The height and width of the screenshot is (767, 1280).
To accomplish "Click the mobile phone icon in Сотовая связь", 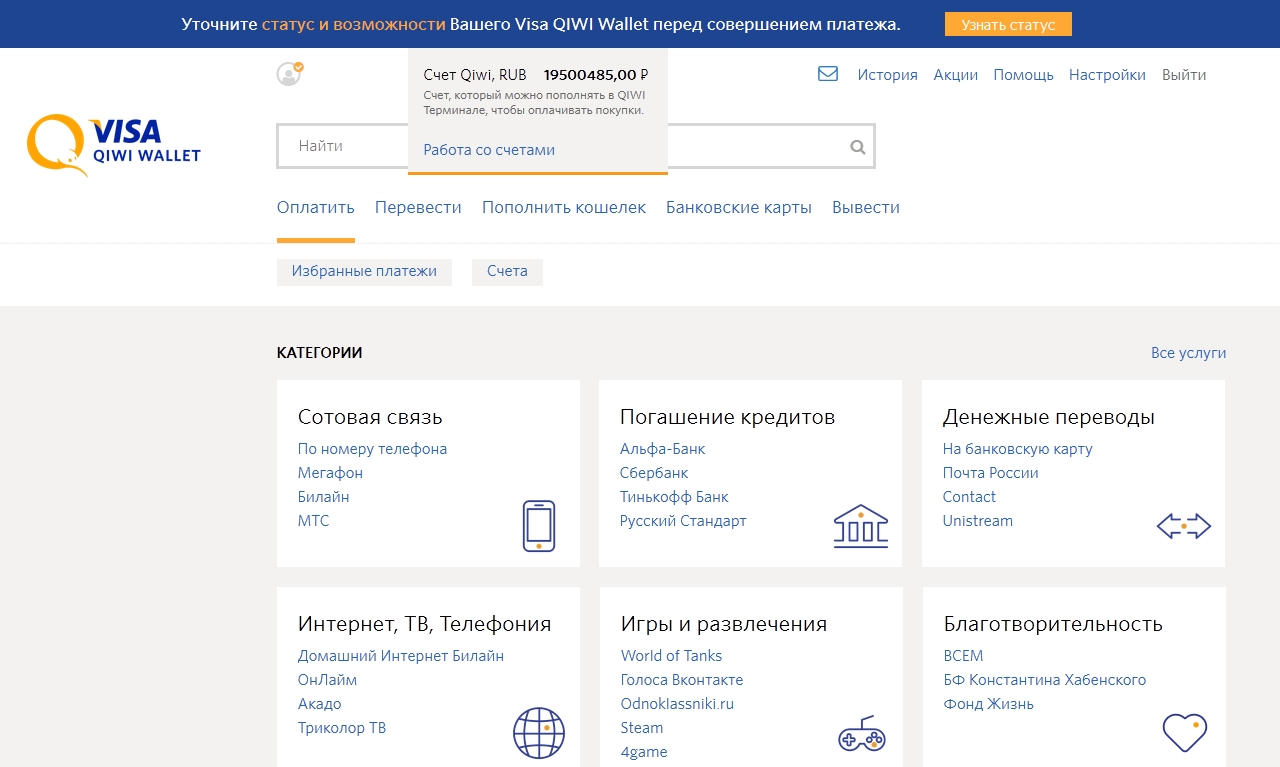I will click(x=538, y=526).
